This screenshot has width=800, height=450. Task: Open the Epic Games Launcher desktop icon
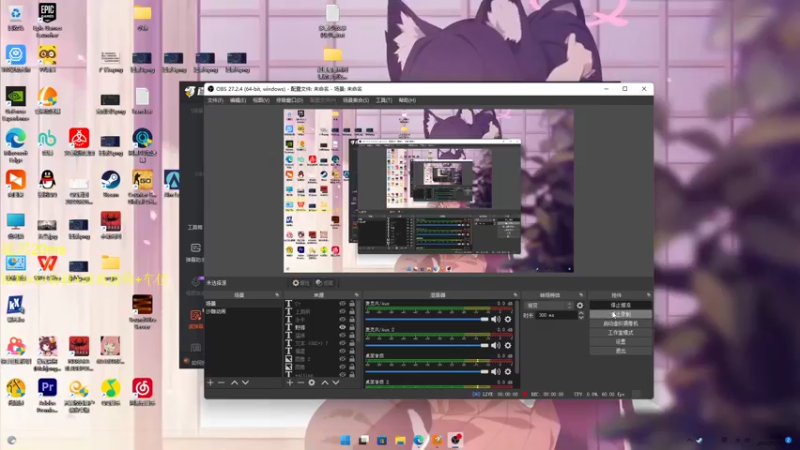coord(47,19)
